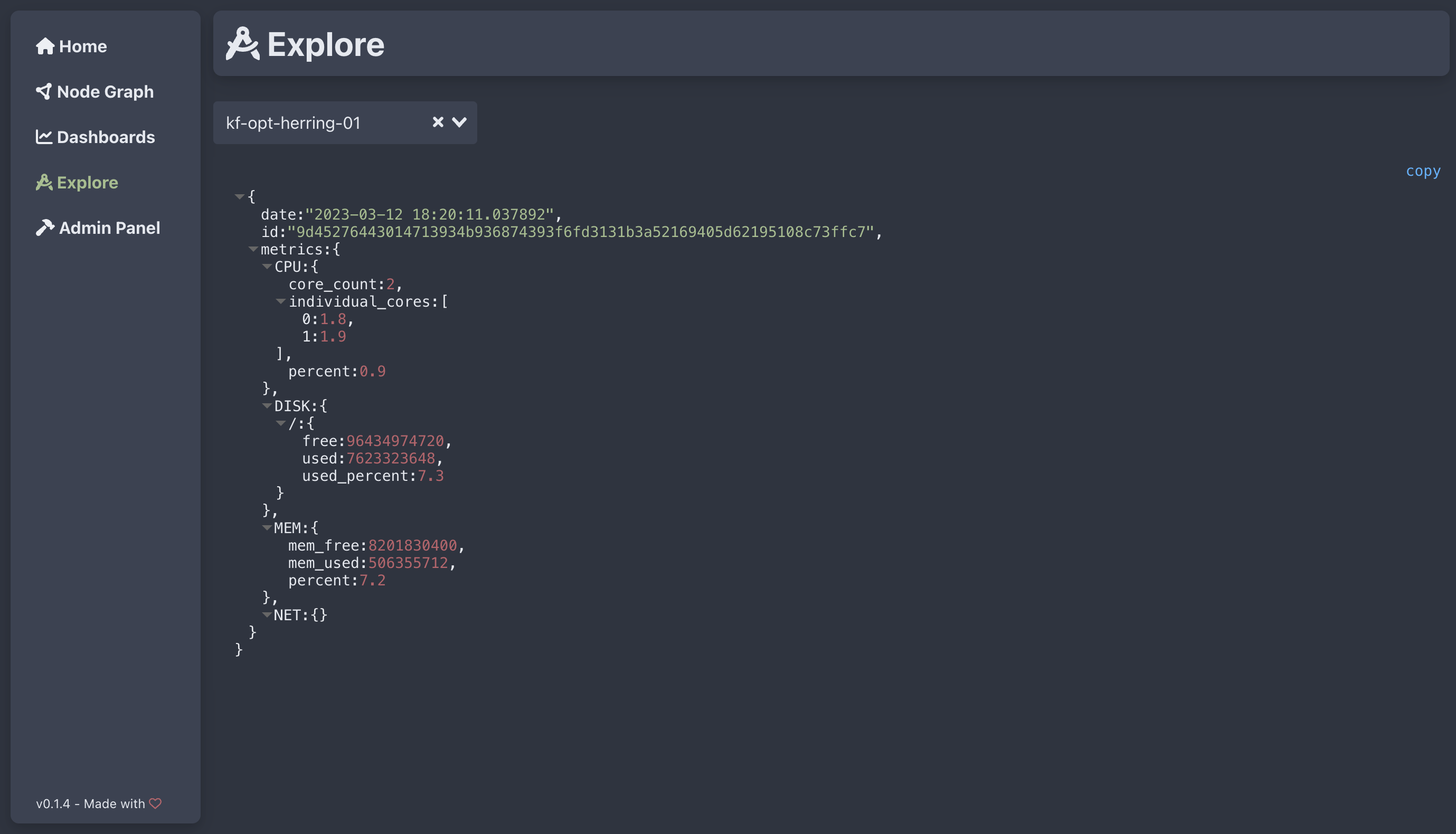Clear the kf-opt-herring-01 selection with X
Viewport: 1456px width, 834px height.
pyautogui.click(x=438, y=122)
